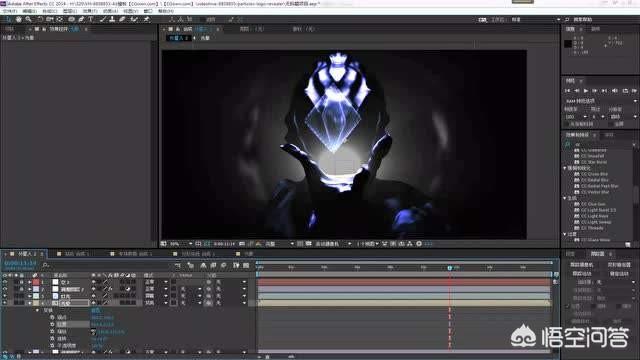Select the Puppet Pin tool
Screen dimensions: 640x360
(x=146, y=19)
